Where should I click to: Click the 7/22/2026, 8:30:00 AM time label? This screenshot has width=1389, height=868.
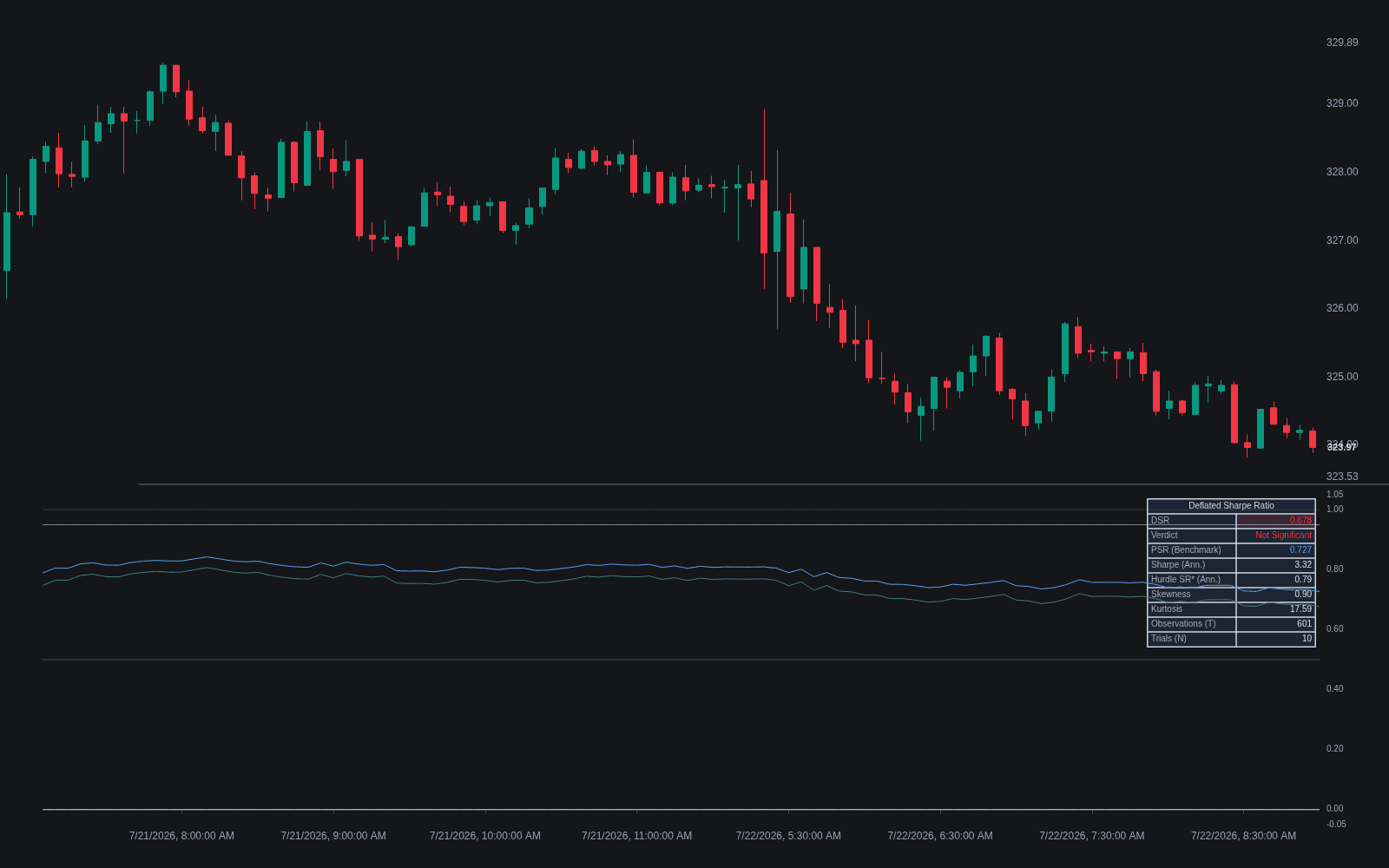(x=1243, y=836)
